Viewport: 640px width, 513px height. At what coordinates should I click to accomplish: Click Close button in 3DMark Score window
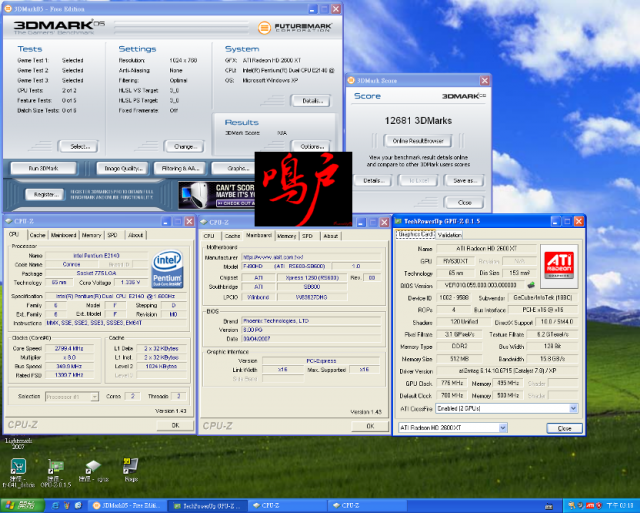tap(464, 202)
